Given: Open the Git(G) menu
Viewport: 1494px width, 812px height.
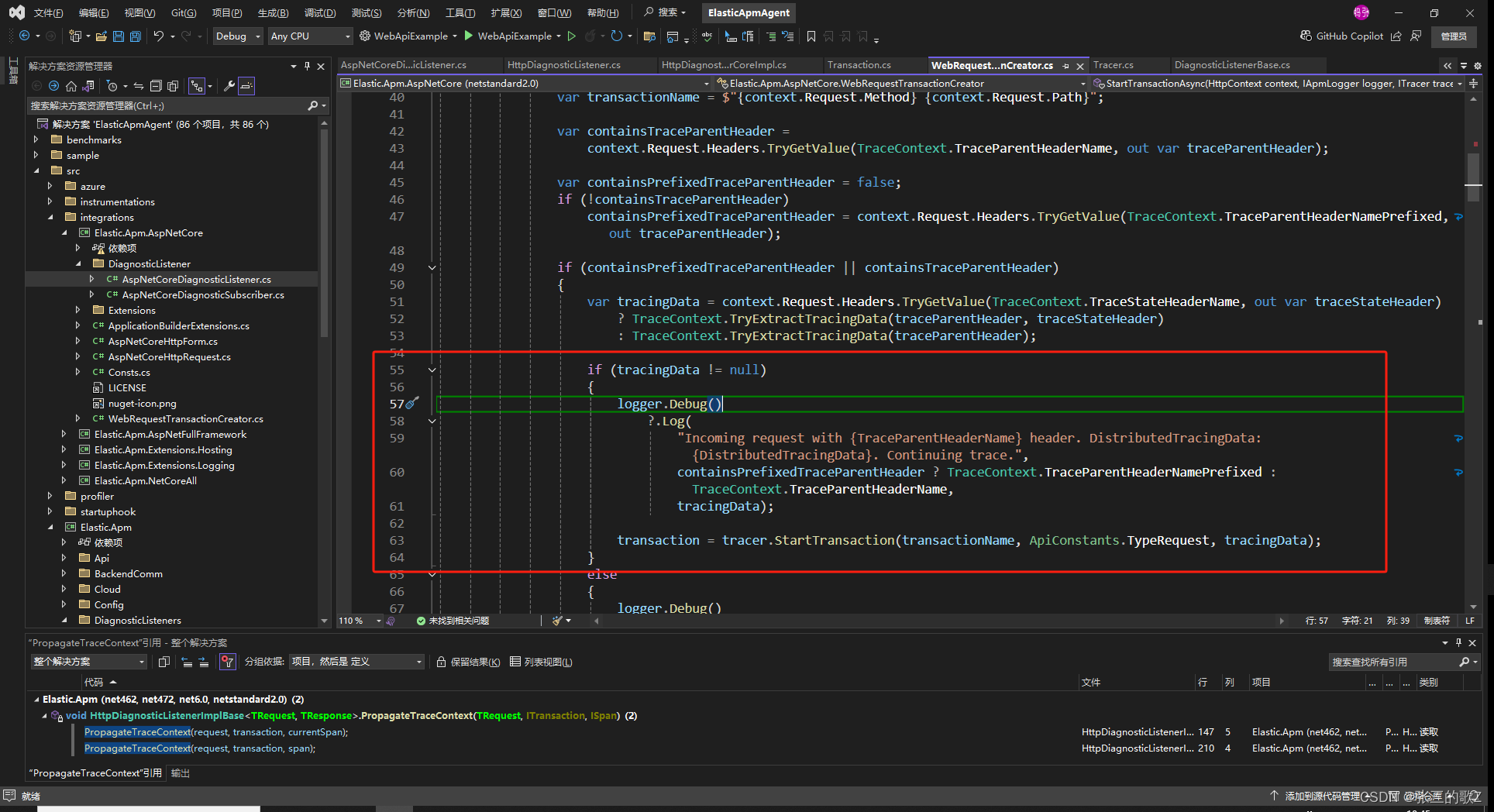Looking at the screenshot, I should click(184, 12).
